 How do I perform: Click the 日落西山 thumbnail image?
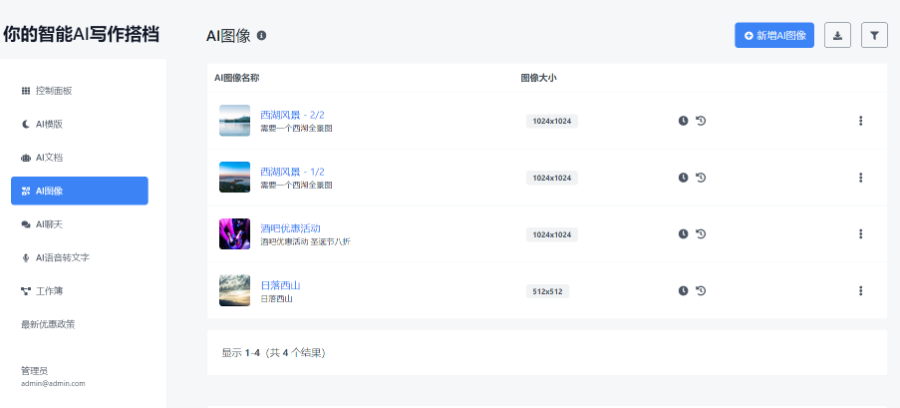tap(234, 290)
